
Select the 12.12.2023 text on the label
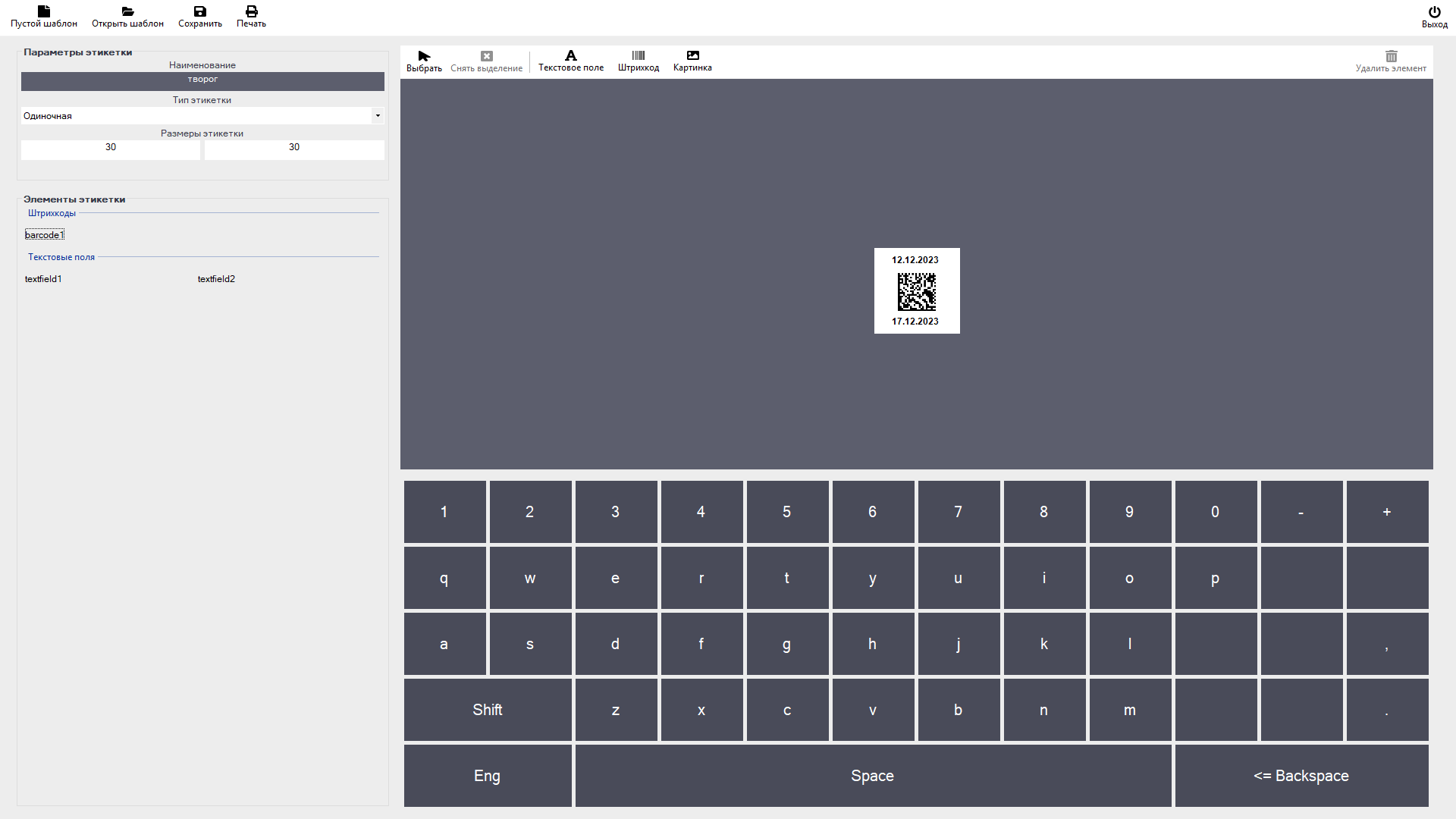click(915, 260)
